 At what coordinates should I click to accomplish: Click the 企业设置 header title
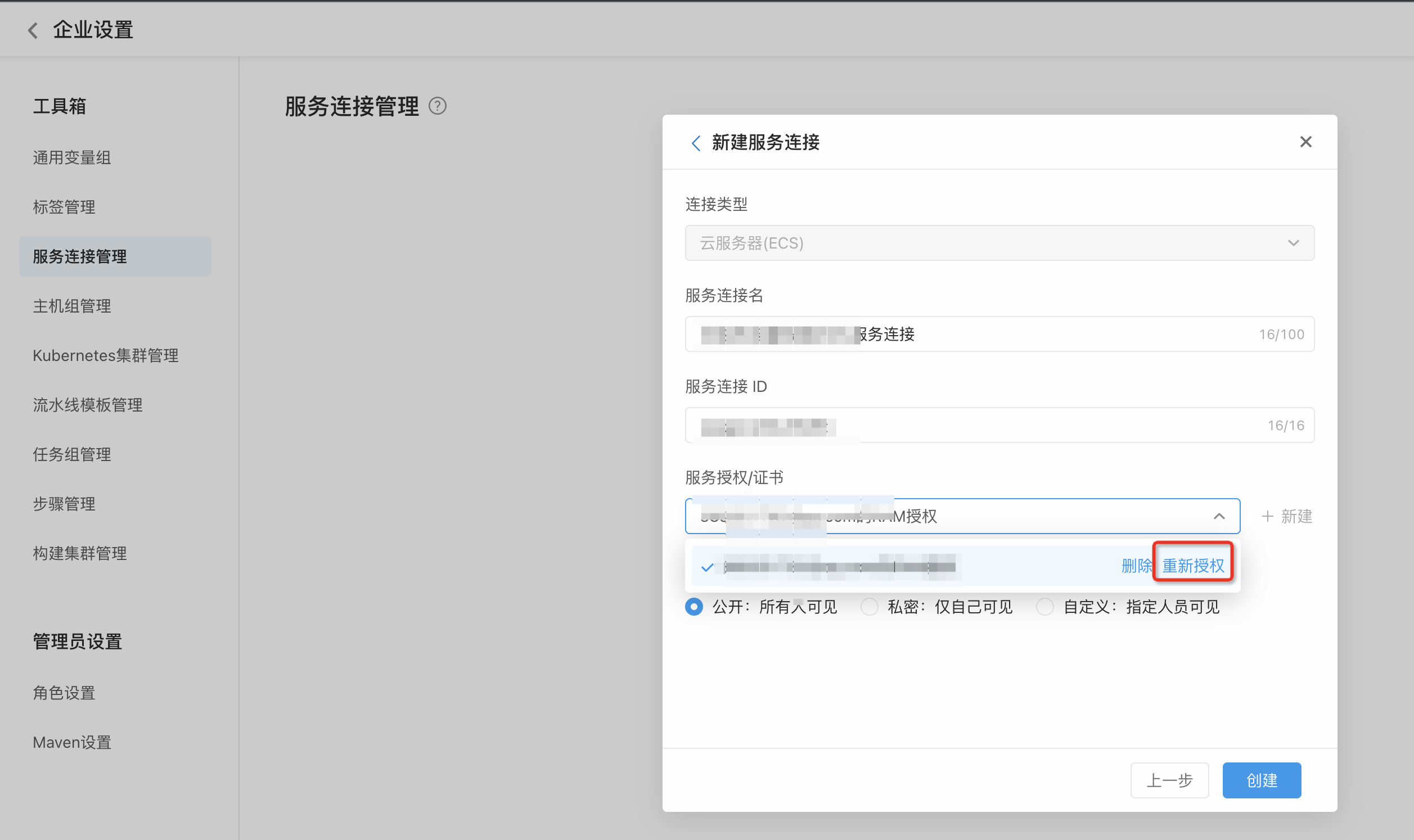point(93,30)
